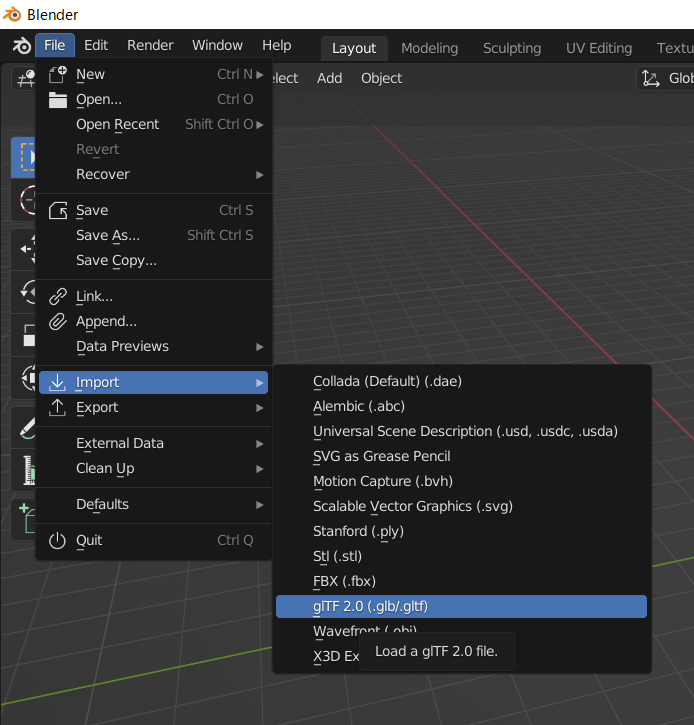694x725 pixels.
Task: Open the Global orientation dropdown
Action: click(665, 79)
